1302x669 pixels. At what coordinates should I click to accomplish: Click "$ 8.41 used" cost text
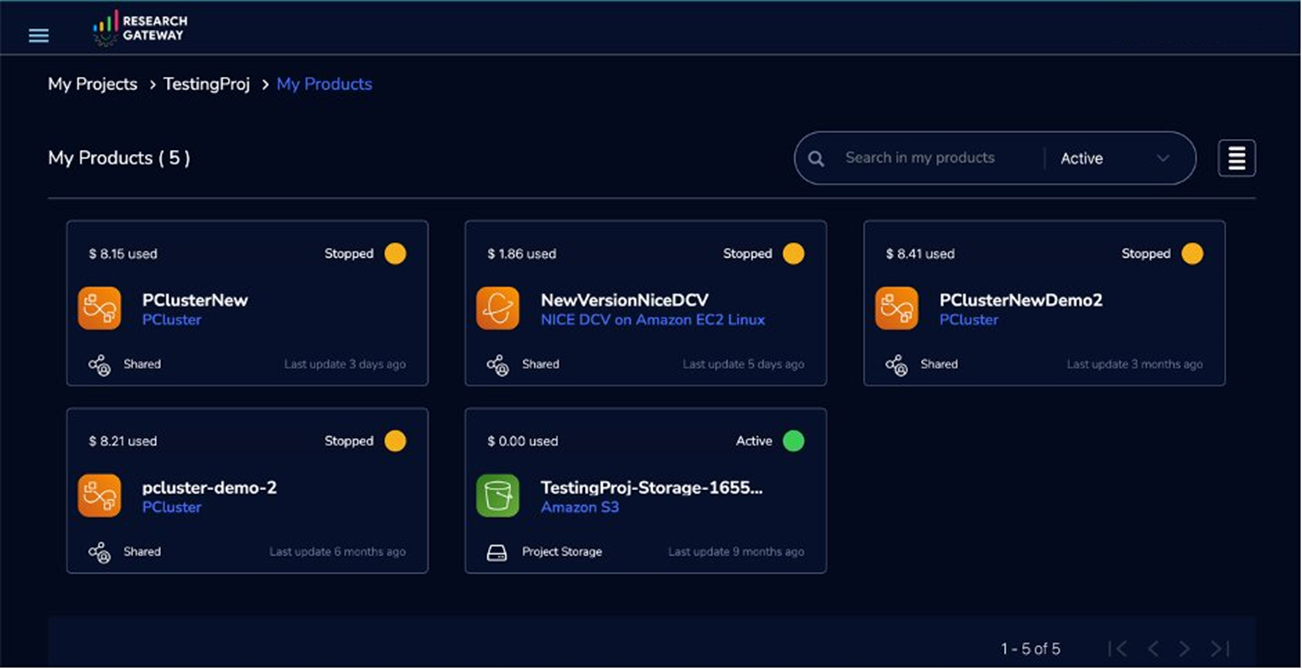(x=920, y=254)
